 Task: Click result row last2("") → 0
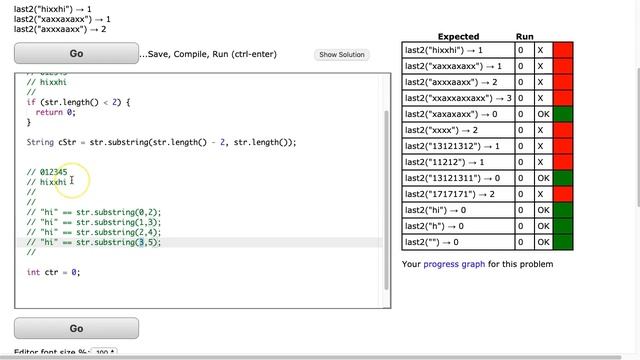[487, 242]
